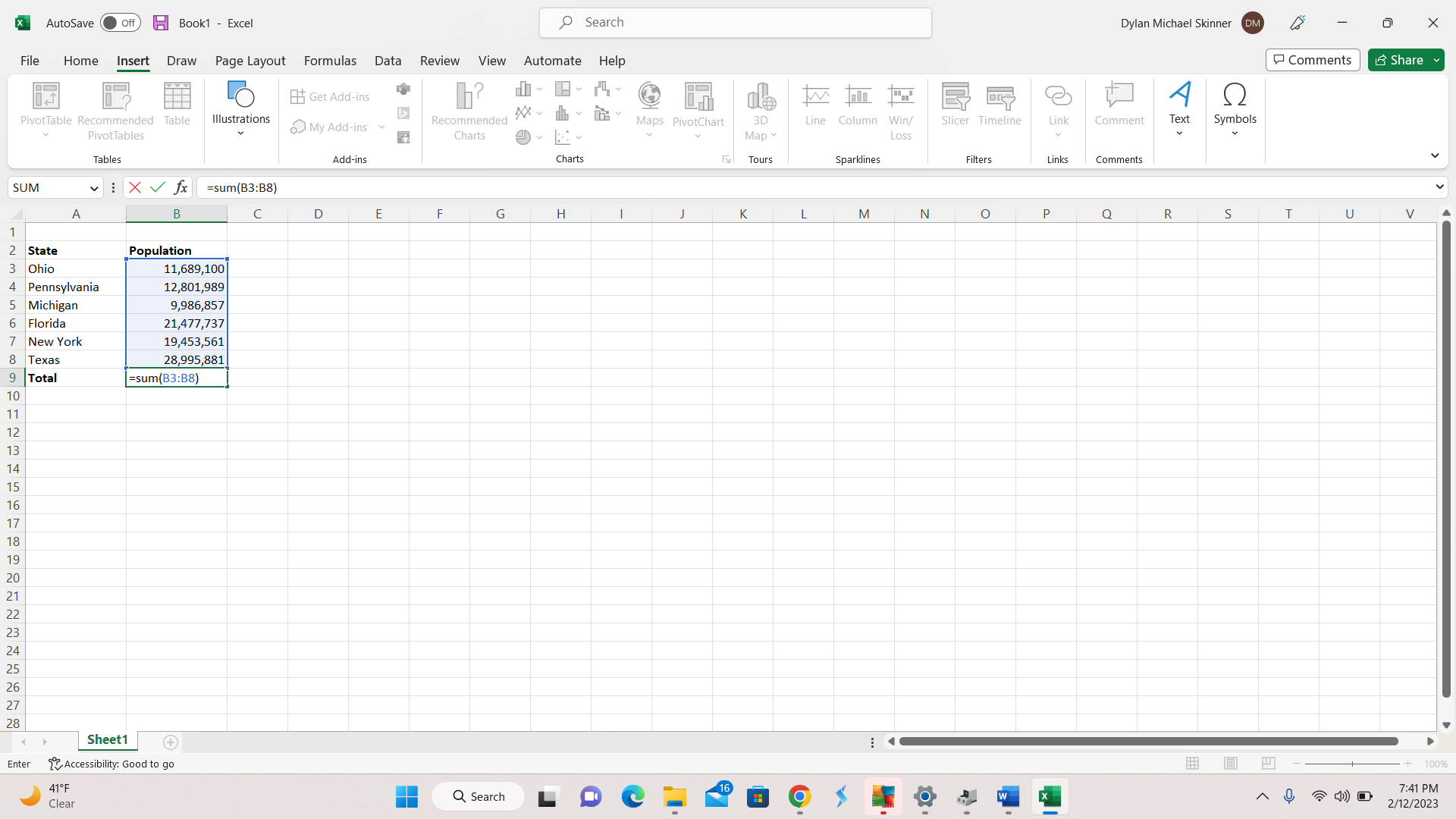The image size is (1456, 819).
Task: Insert a Win/Loss sparkline
Action: (901, 106)
